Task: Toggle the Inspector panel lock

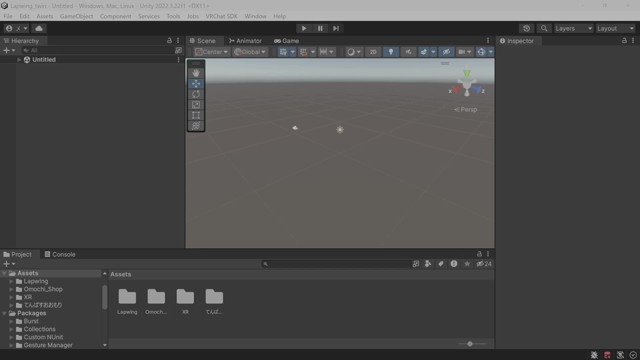Action: point(624,41)
